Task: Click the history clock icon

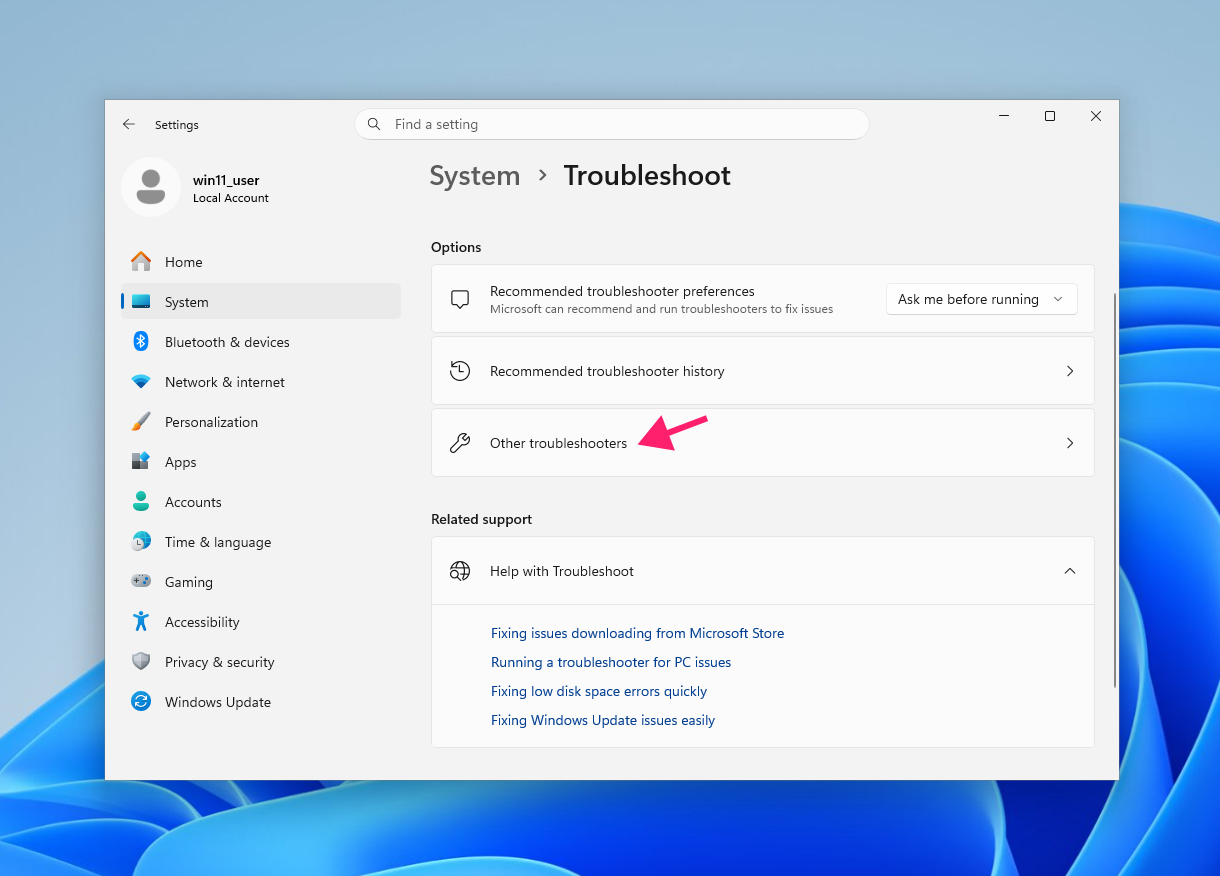Action: pyautogui.click(x=460, y=371)
